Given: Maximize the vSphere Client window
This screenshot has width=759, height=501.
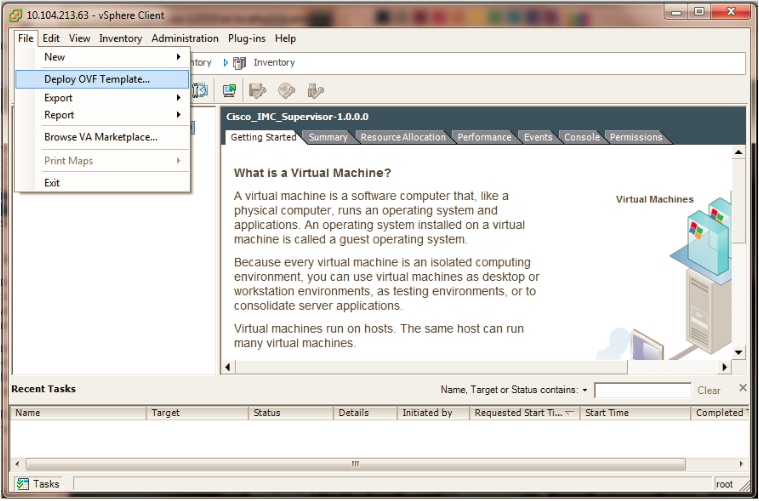Looking at the screenshot, I should pos(699,12).
